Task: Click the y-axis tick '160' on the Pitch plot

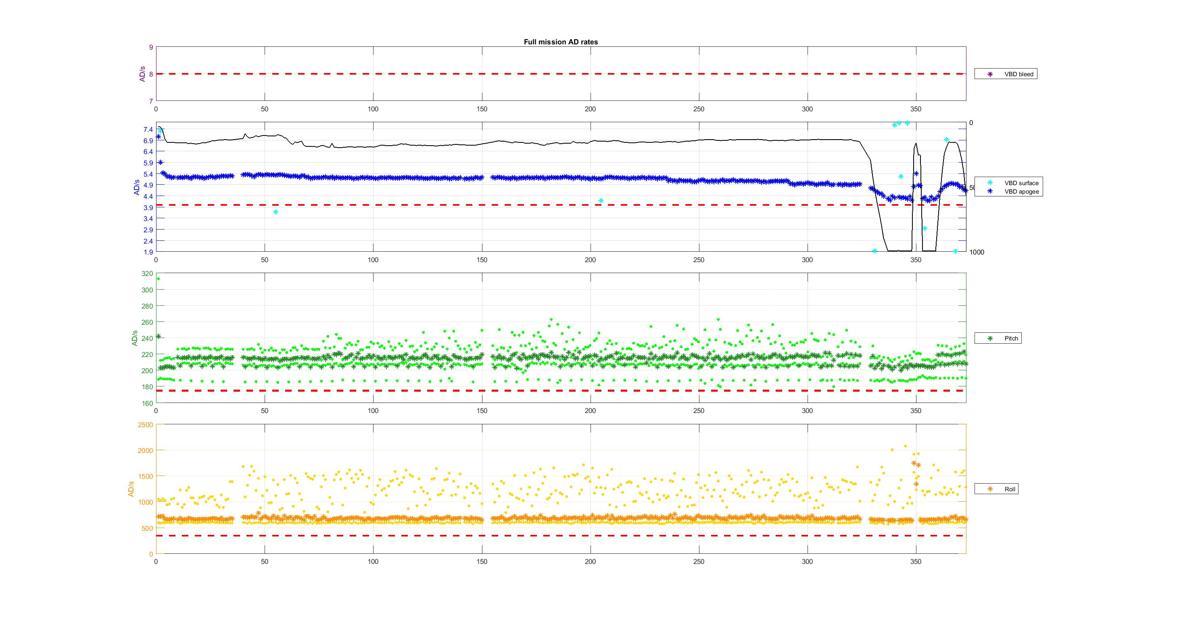Action: pos(148,403)
